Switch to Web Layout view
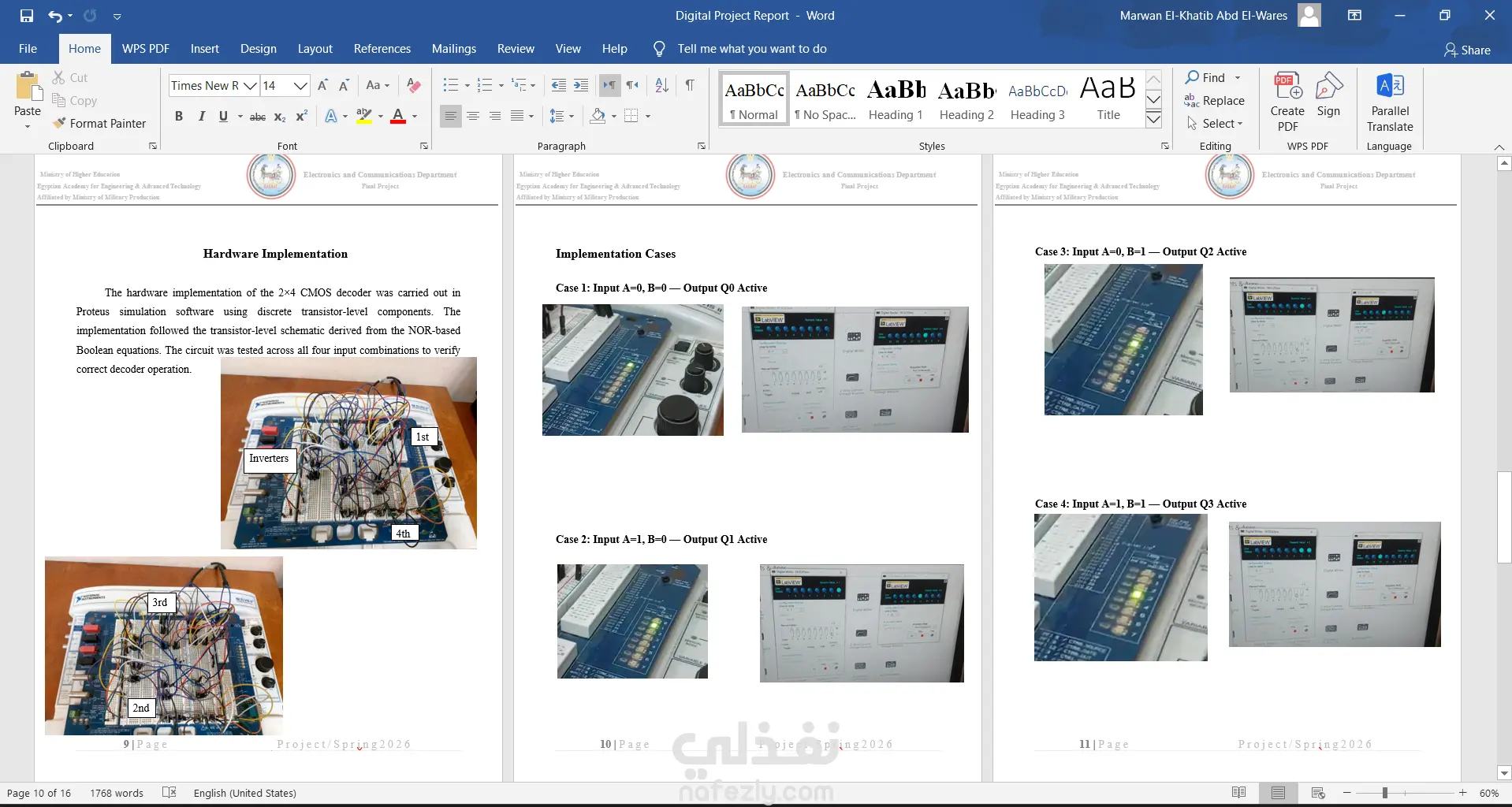This screenshot has width=1512, height=807. coord(1318,793)
